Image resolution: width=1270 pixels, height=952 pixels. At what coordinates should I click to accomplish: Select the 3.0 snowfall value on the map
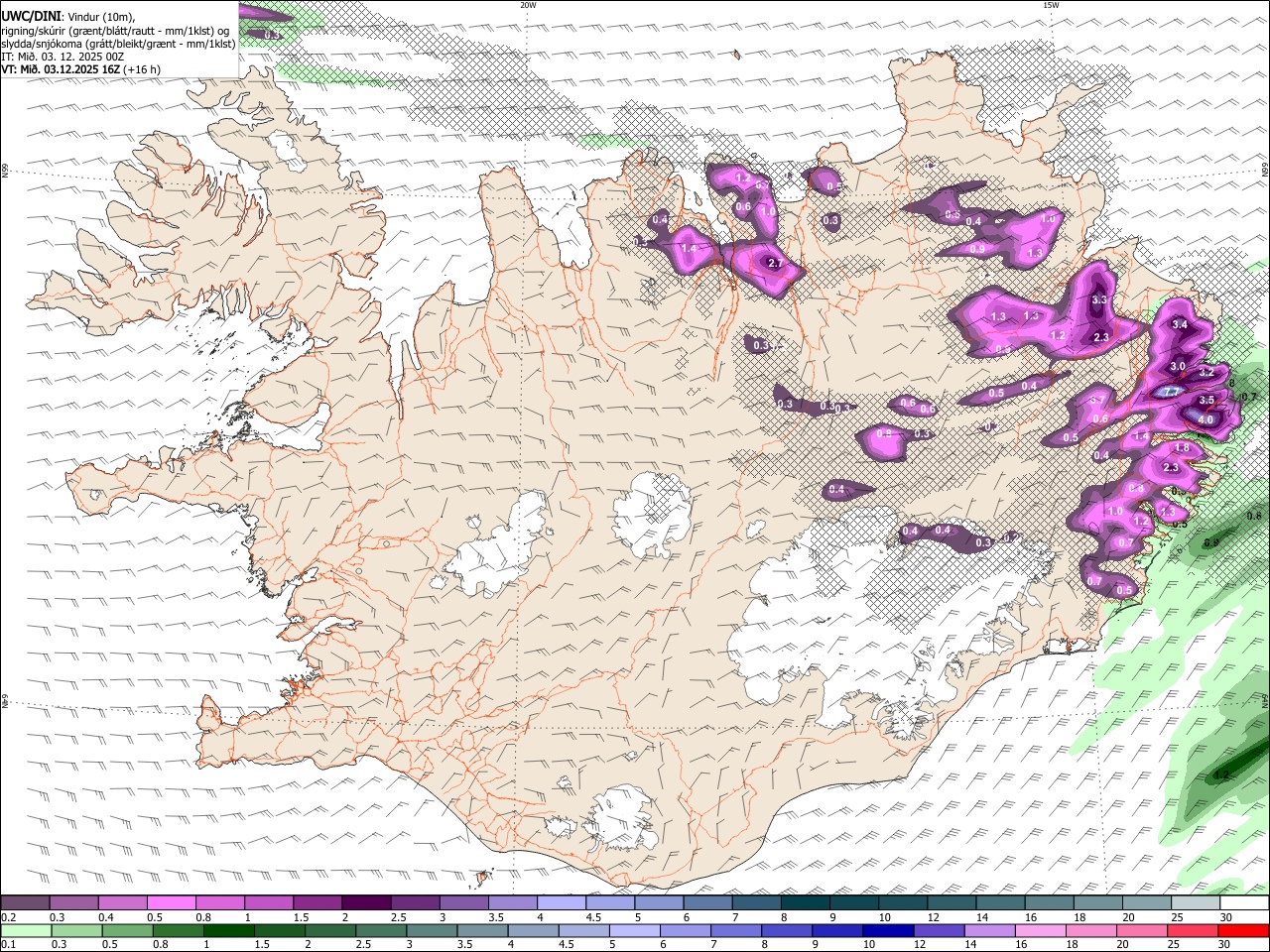point(1178,366)
